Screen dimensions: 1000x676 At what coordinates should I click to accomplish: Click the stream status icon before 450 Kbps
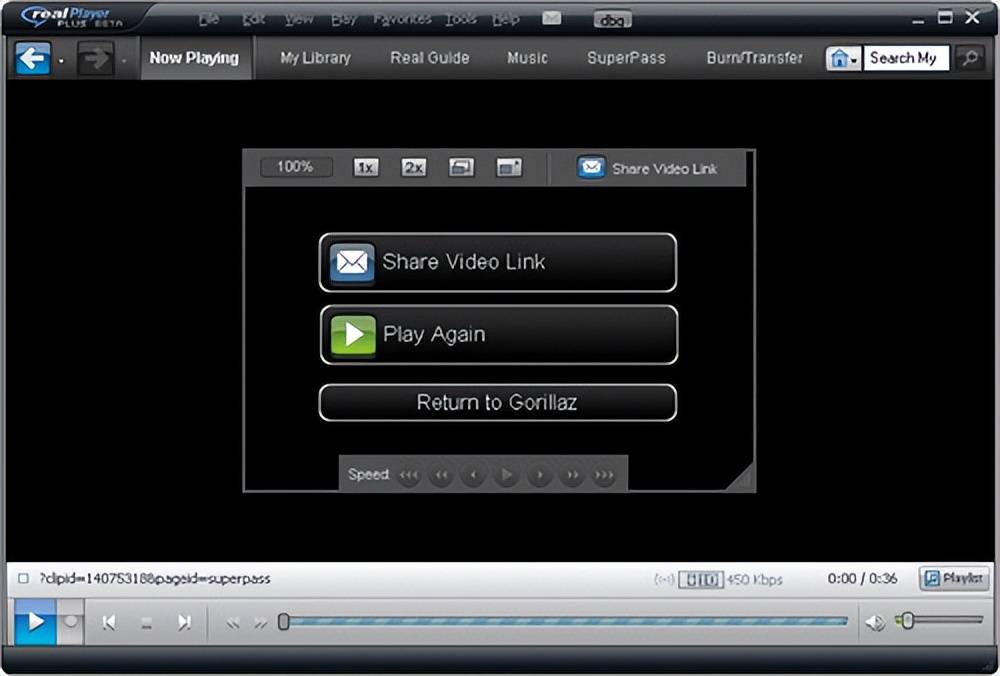tap(664, 580)
